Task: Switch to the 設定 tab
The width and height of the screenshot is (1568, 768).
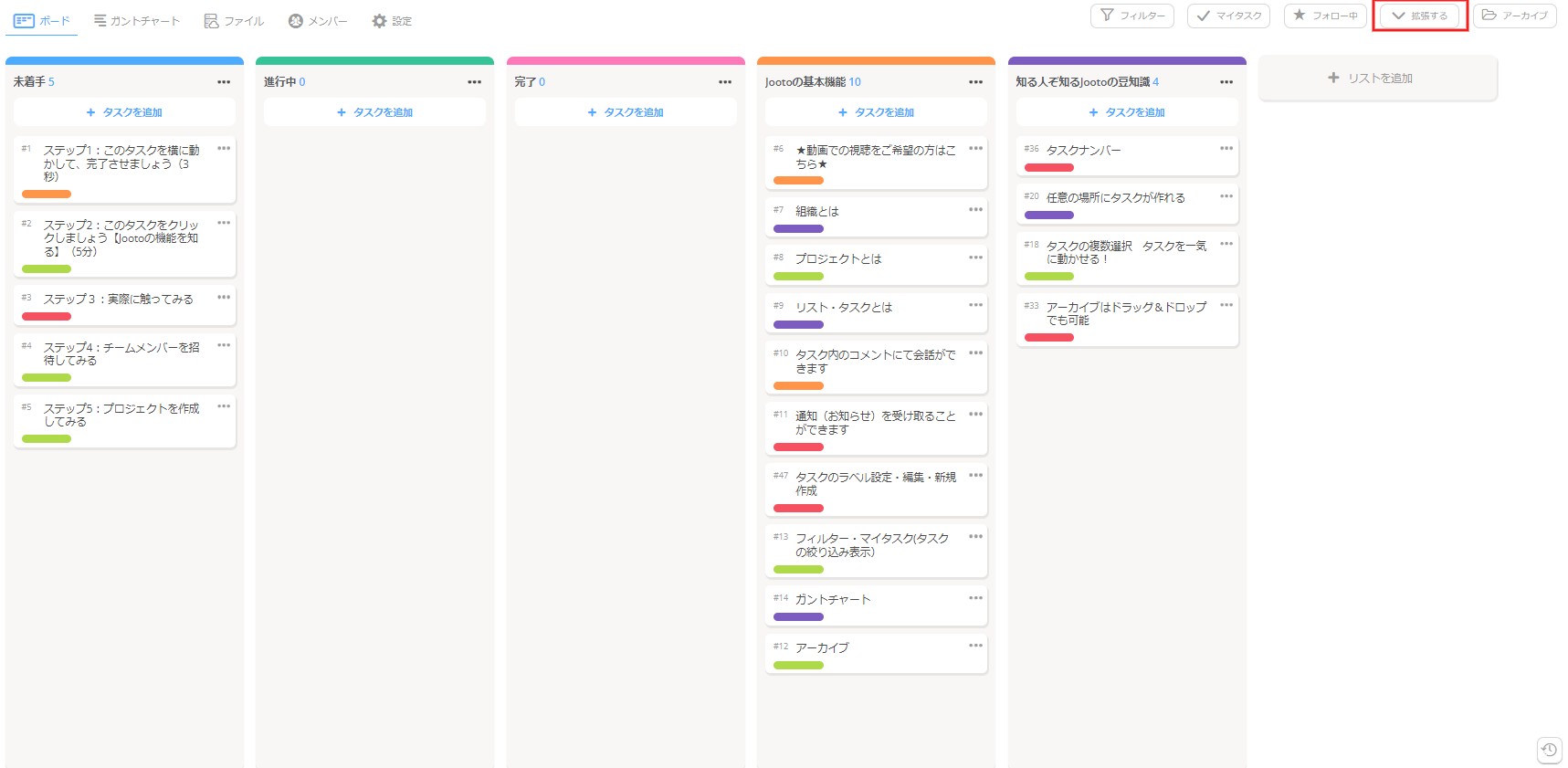Action: point(392,20)
